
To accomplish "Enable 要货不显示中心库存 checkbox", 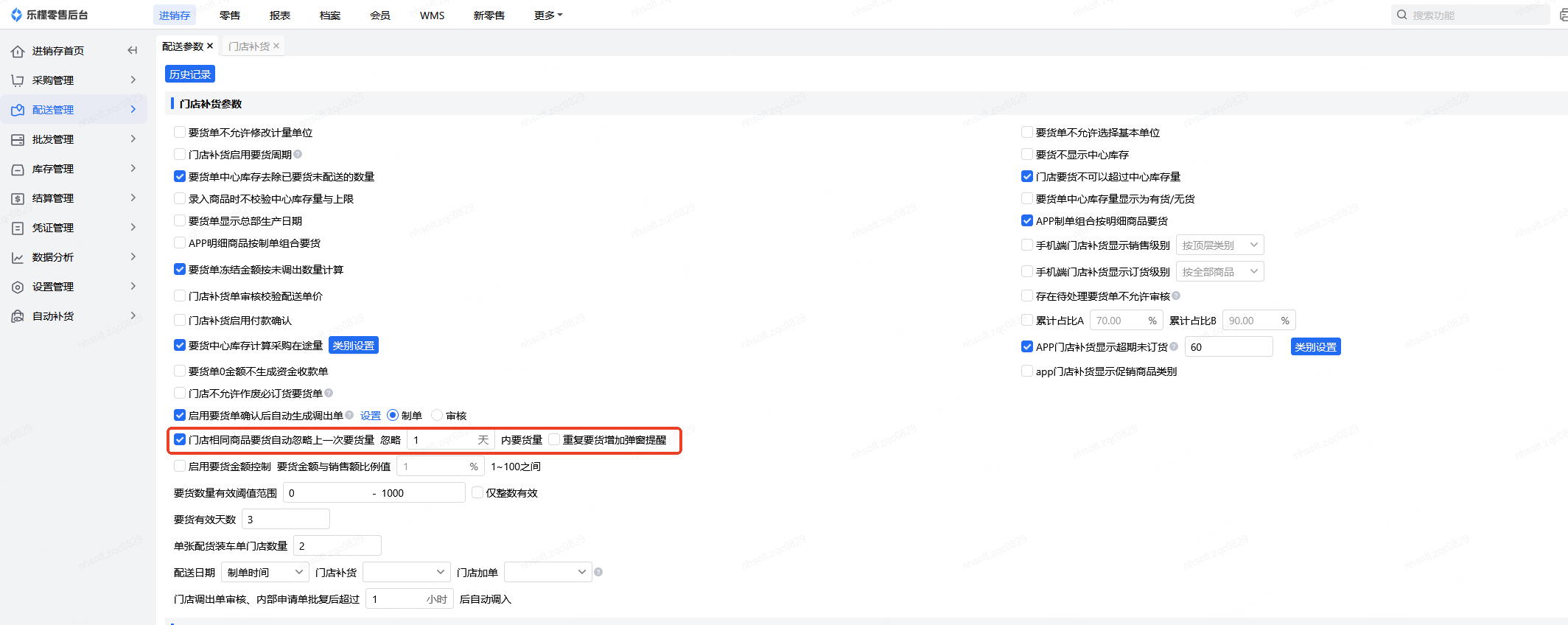I will pos(1027,154).
